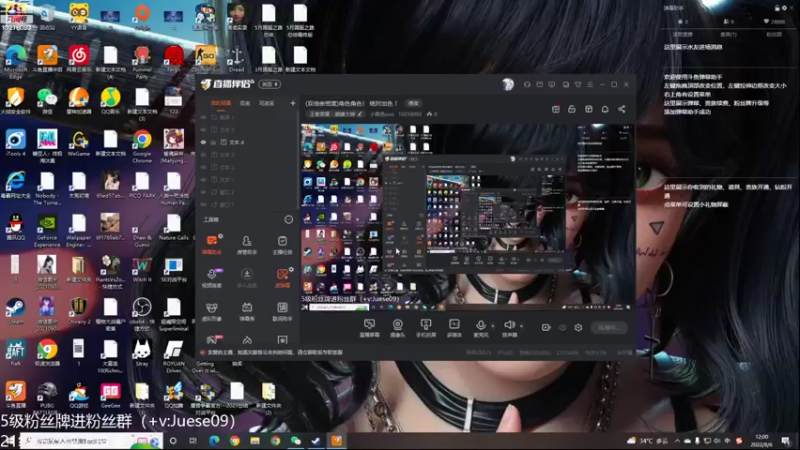Add a new scene with the plus button

(x=293, y=103)
